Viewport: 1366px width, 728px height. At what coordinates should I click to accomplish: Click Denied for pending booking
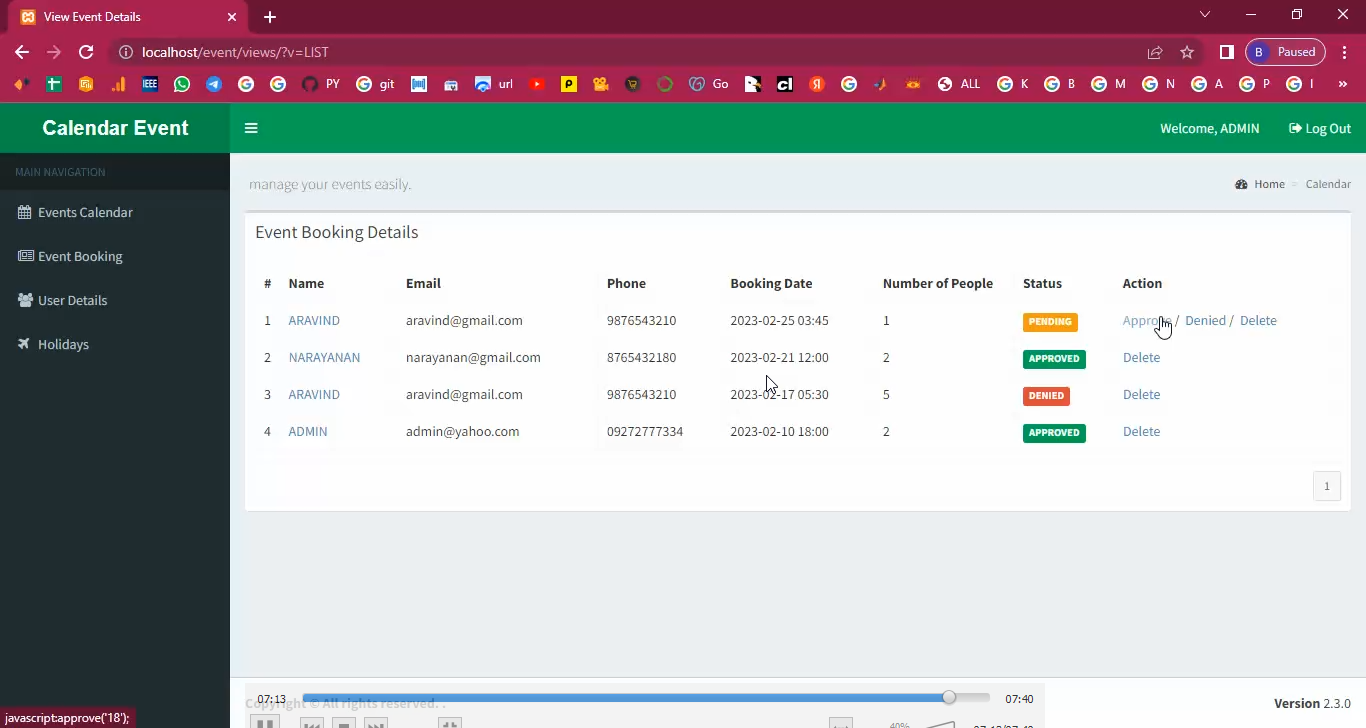click(1205, 321)
